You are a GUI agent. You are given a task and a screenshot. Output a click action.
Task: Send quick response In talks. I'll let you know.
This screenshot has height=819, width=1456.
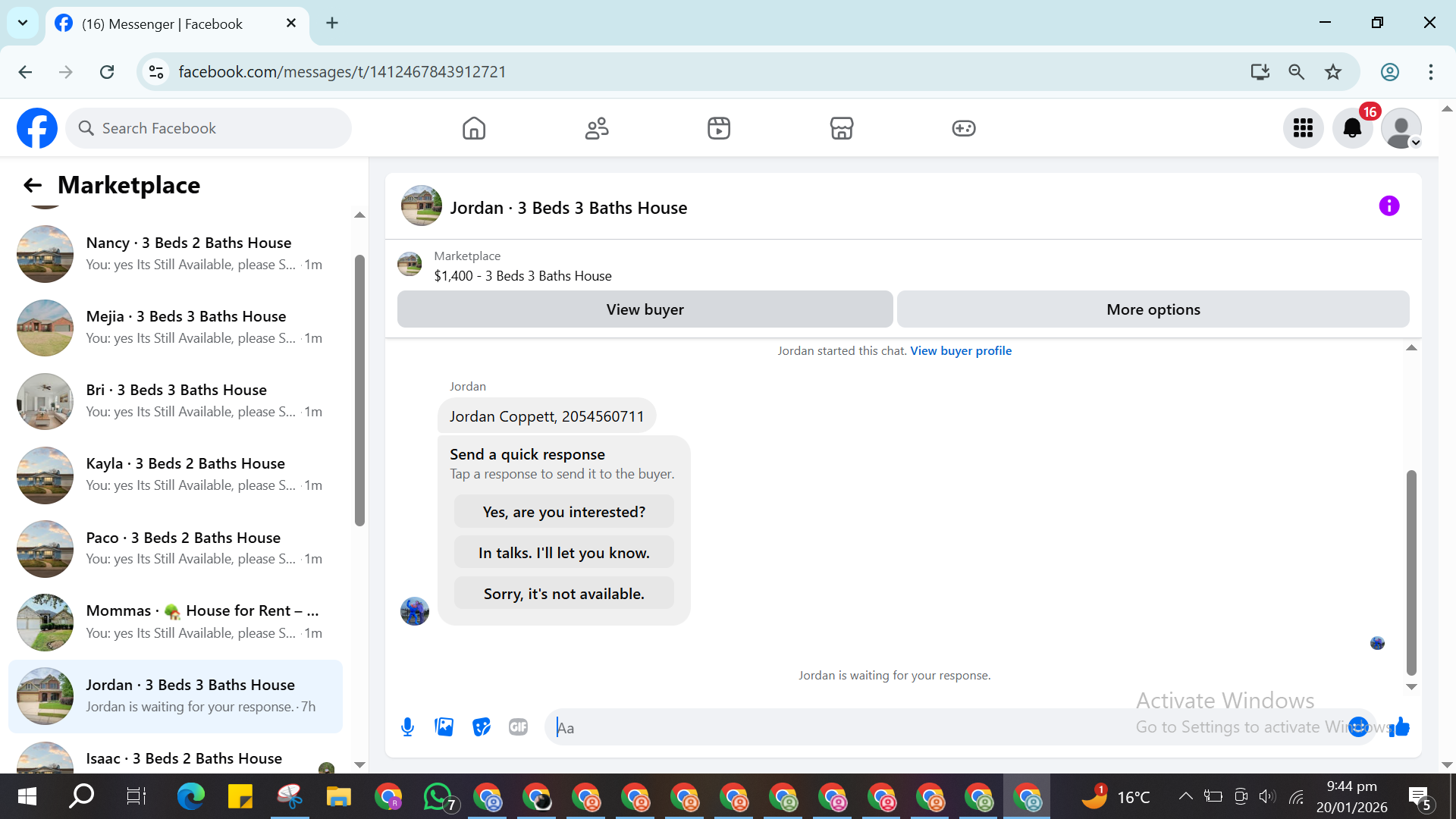point(564,553)
